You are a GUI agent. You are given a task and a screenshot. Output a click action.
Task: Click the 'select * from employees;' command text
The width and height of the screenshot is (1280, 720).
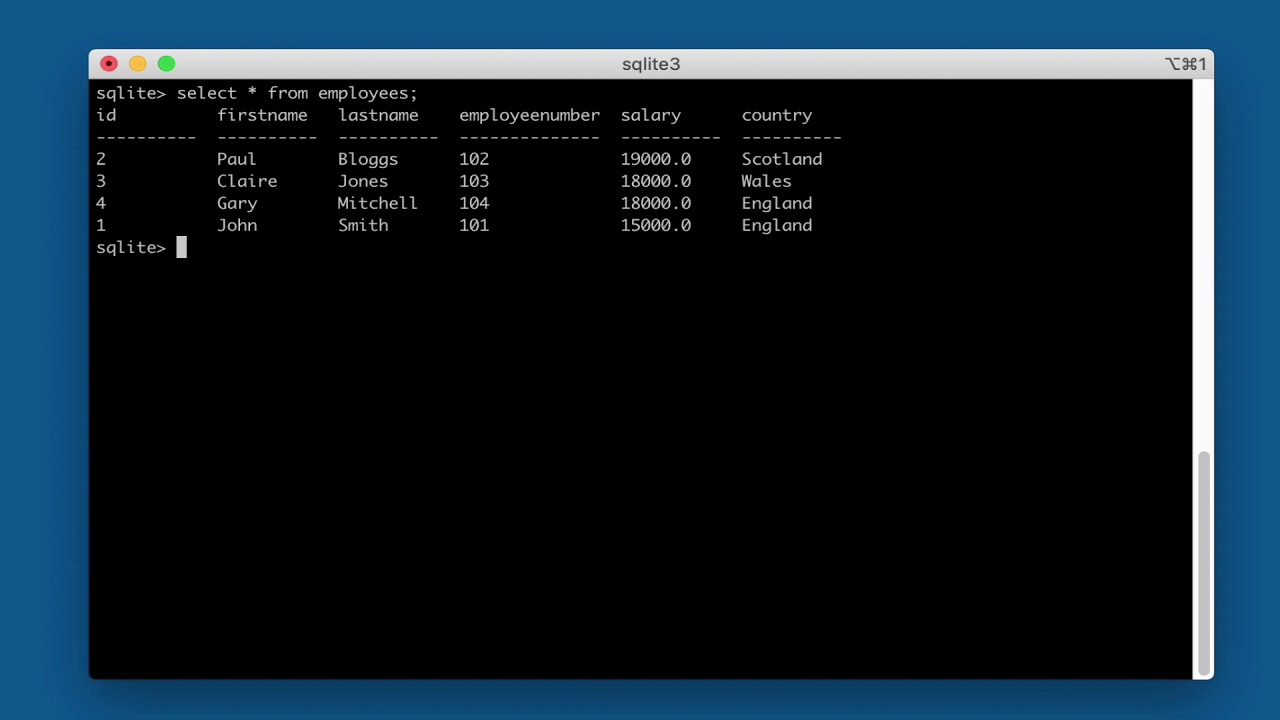[297, 93]
